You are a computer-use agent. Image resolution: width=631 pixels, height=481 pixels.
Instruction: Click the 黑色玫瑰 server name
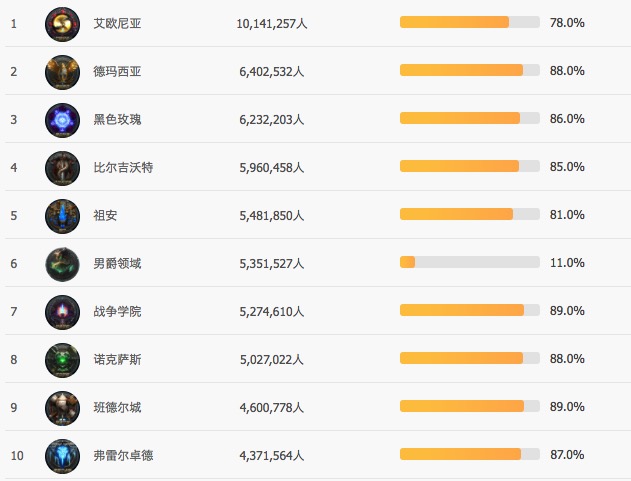tap(117, 119)
